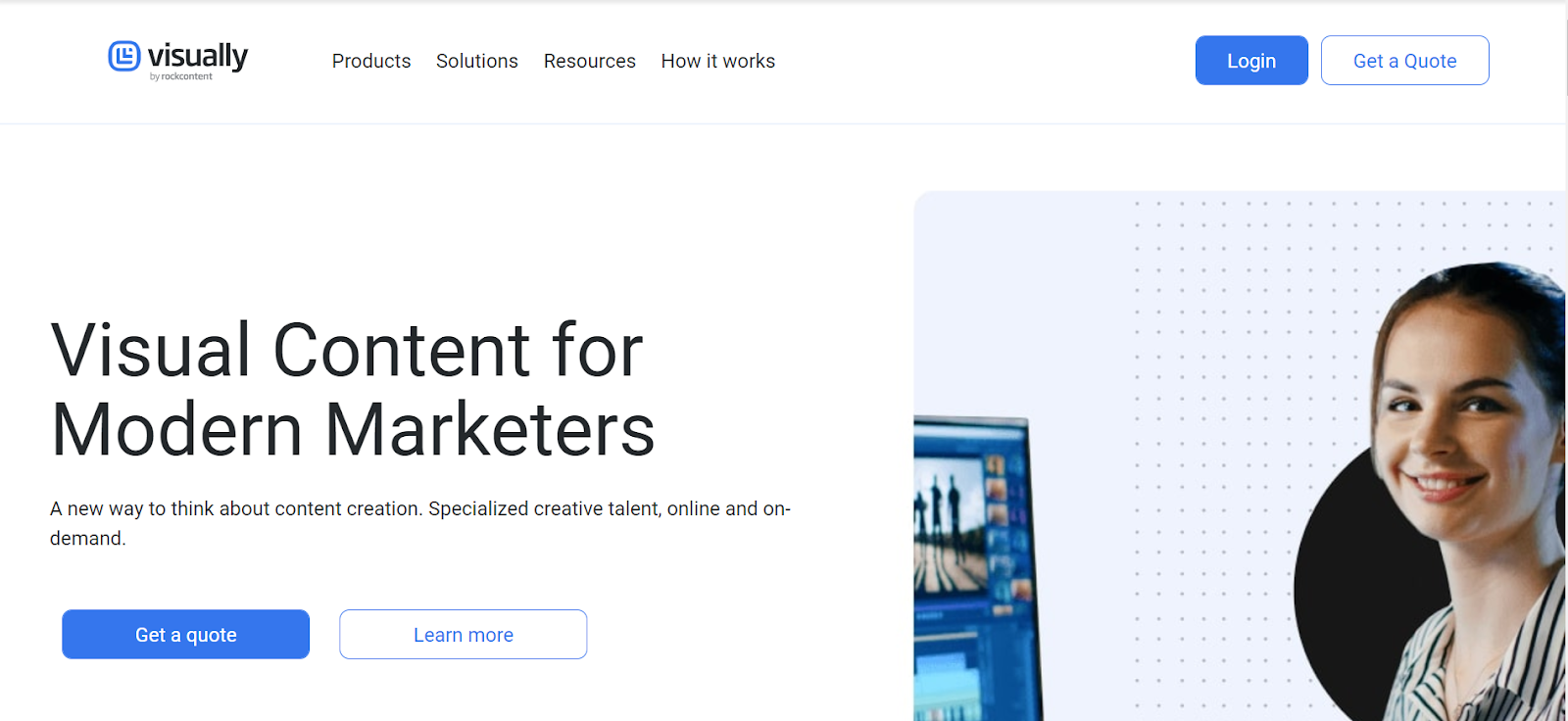
Task: Open the Resources menu
Action: pyautogui.click(x=590, y=61)
